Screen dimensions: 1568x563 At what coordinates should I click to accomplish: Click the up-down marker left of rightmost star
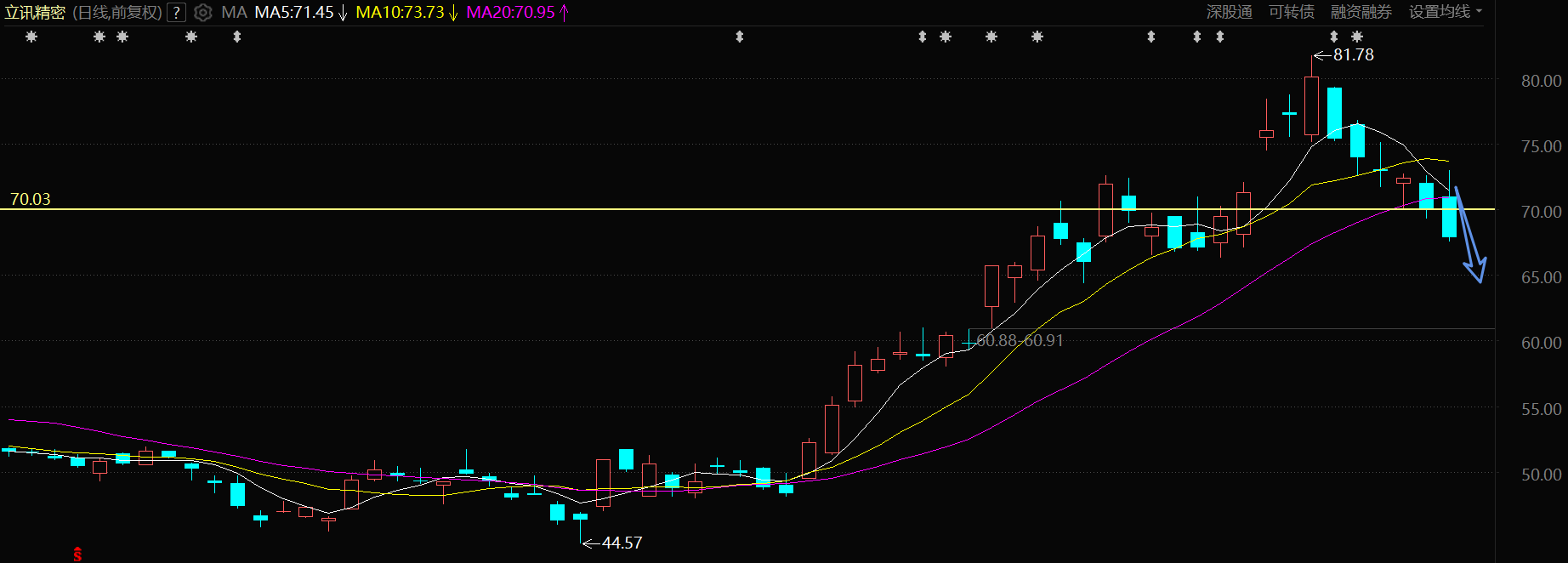[x=1334, y=37]
